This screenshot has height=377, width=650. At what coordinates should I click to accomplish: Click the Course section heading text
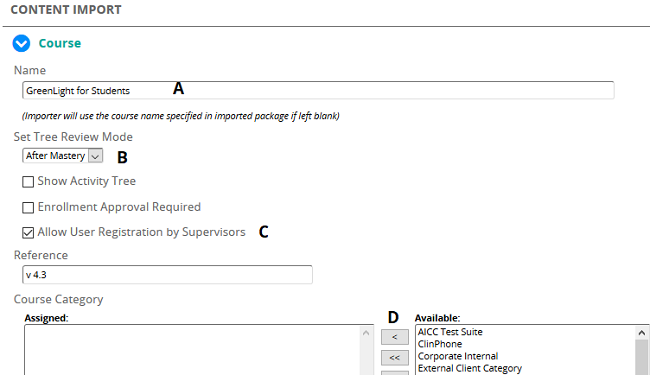(60, 43)
